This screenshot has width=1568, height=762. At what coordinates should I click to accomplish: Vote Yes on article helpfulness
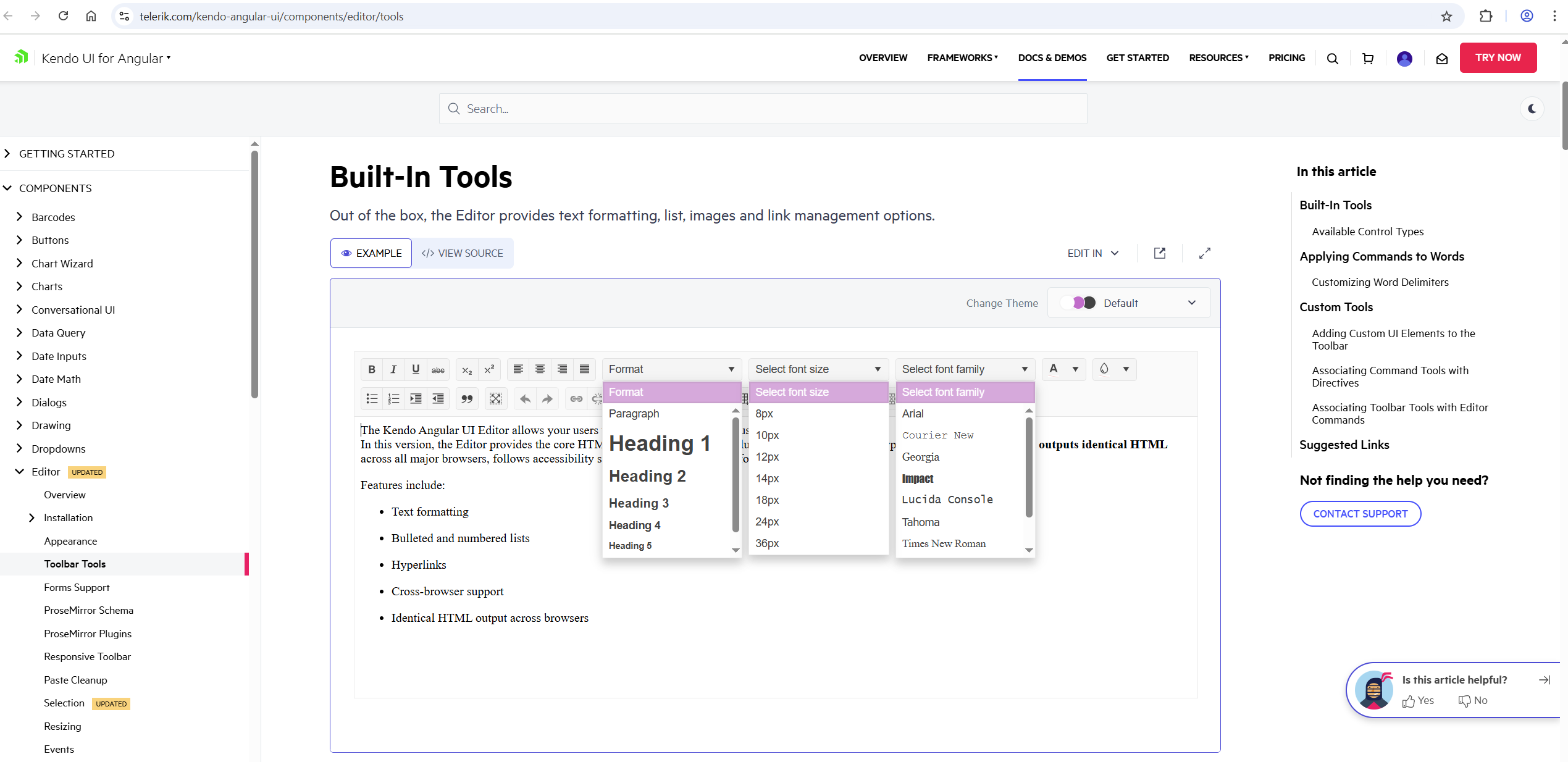[x=1418, y=700]
